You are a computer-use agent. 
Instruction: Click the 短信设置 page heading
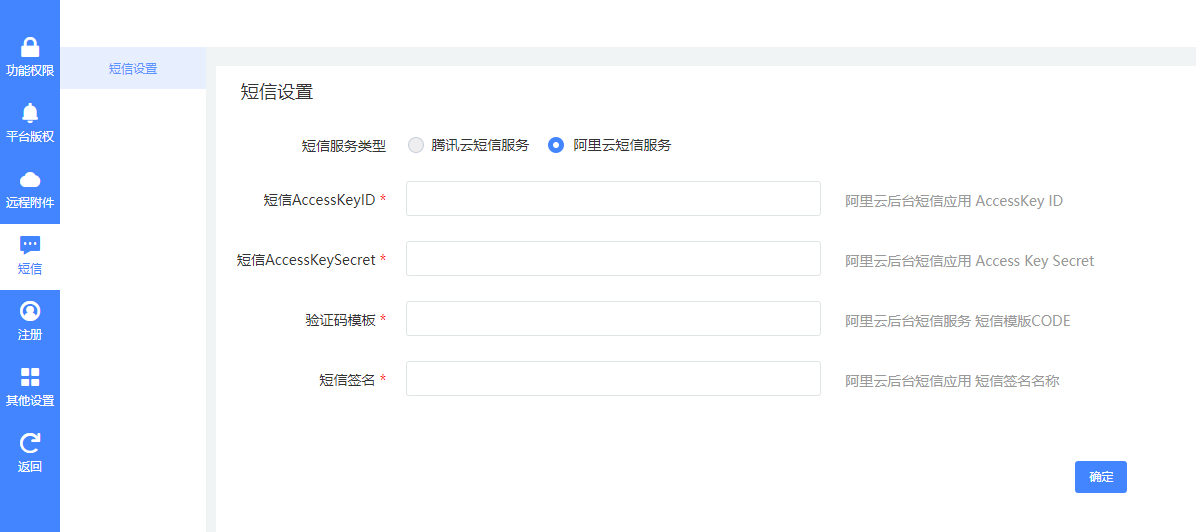pos(277,92)
